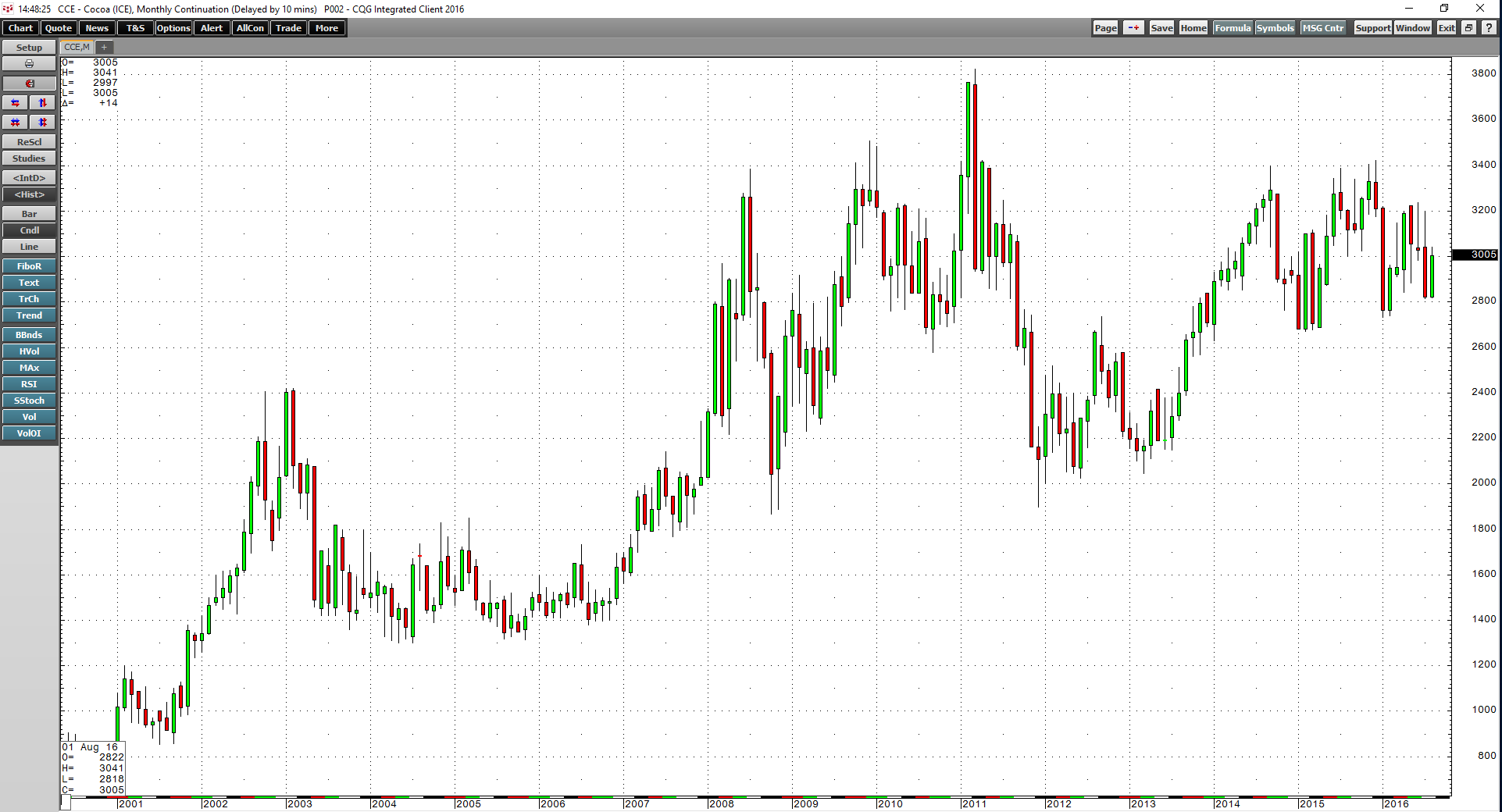Activate the TrCh trend channel tool
The width and height of the screenshot is (1502, 812).
point(29,299)
